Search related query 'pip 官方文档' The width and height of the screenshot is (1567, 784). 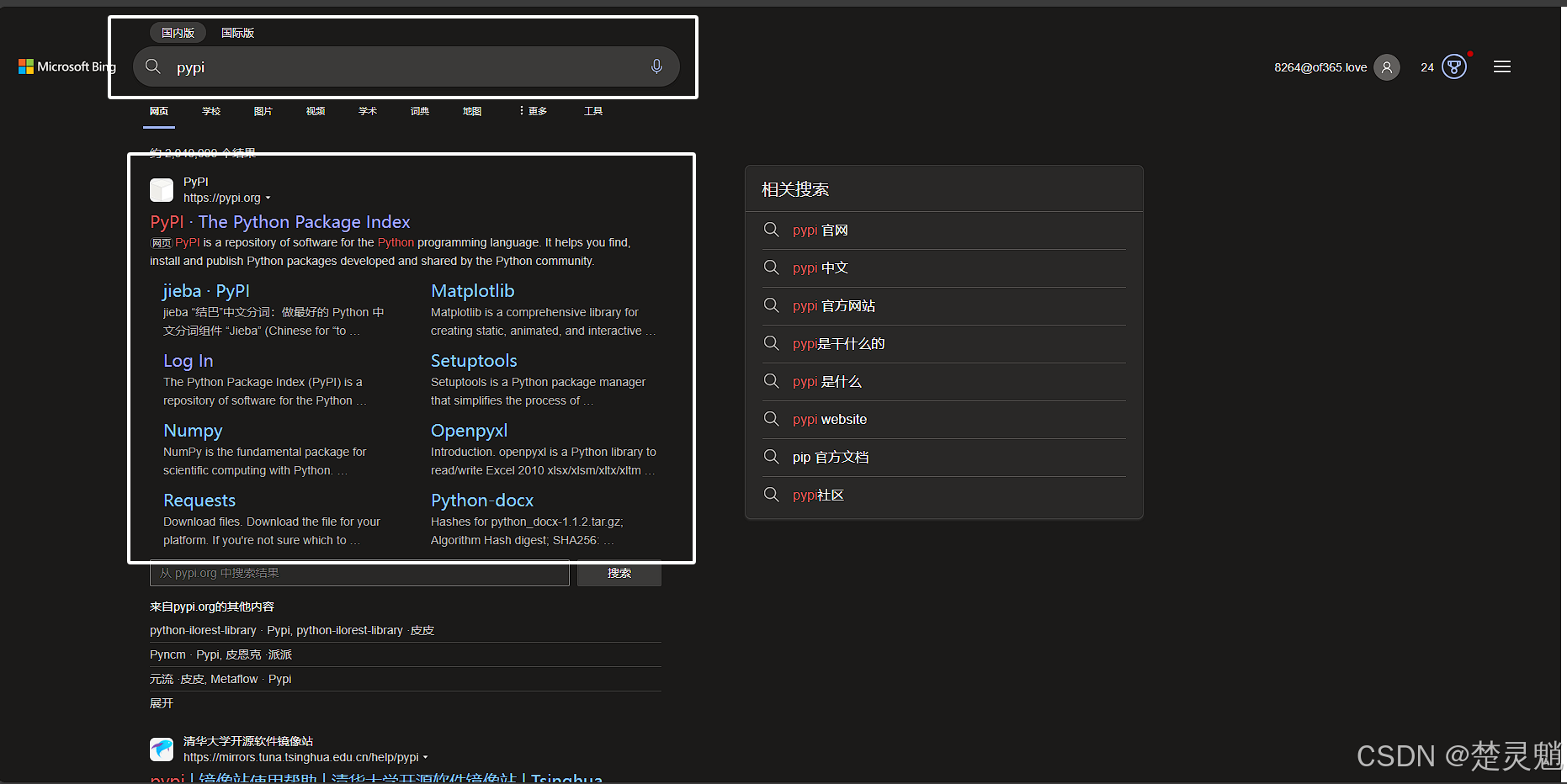click(831, 457)
